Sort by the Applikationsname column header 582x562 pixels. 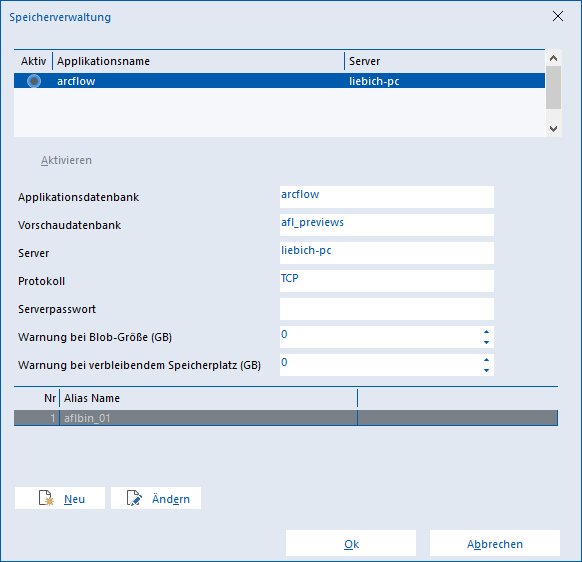pos(199,61)
